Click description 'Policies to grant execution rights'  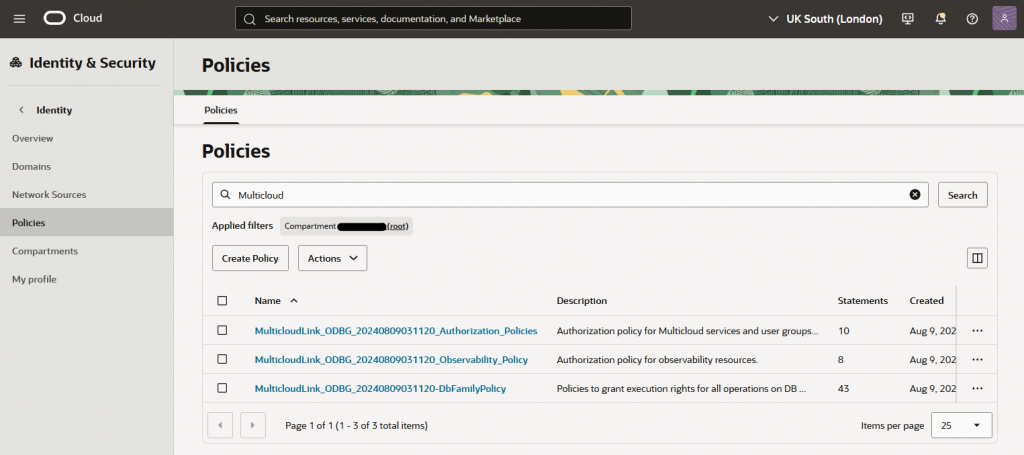click(682, 388)
